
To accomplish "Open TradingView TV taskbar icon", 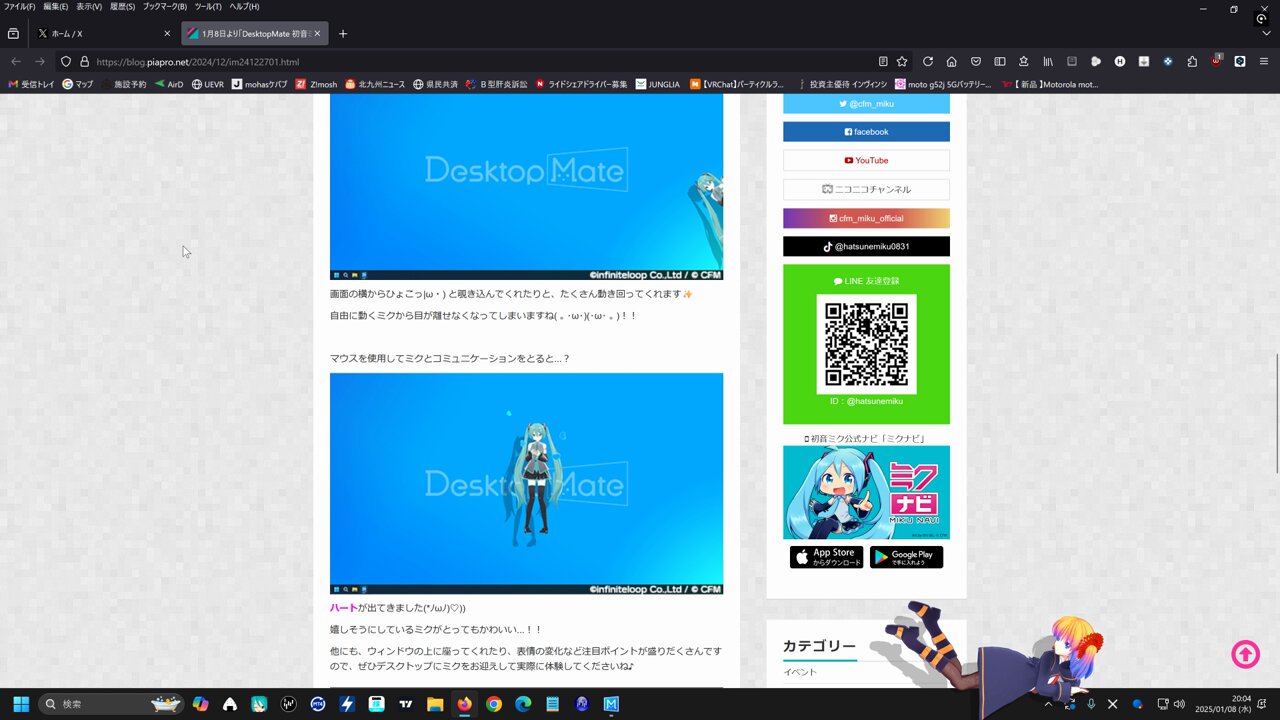I will [405, 704].
